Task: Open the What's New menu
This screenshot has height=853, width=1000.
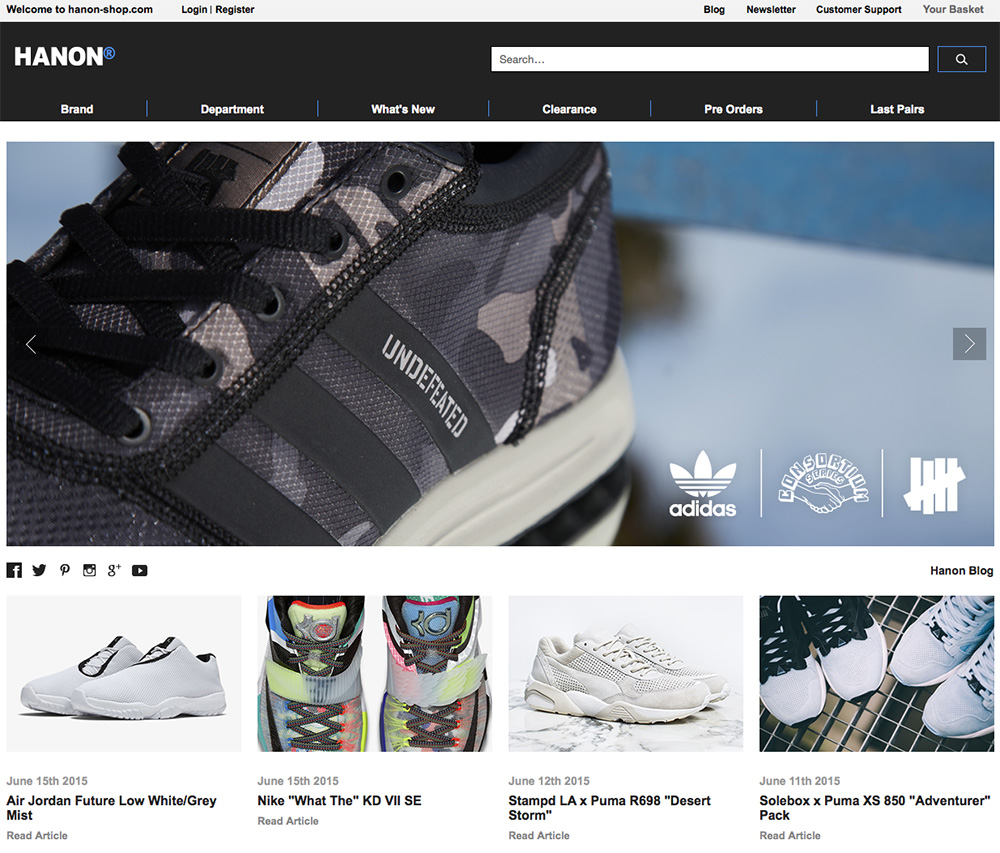Action: pos(403,109)
